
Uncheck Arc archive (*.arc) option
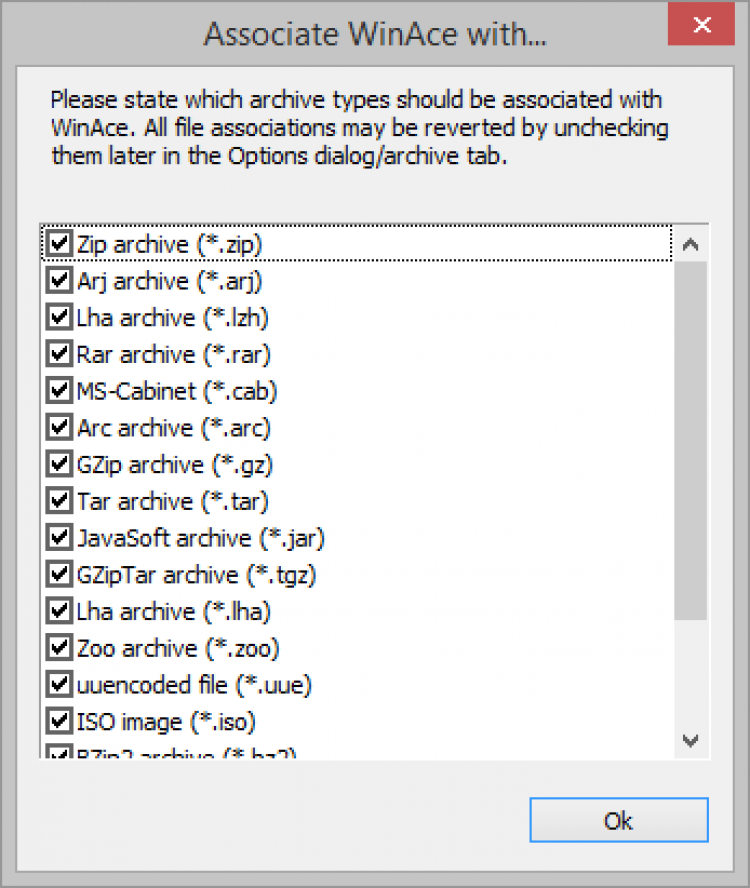coord(59,428)
